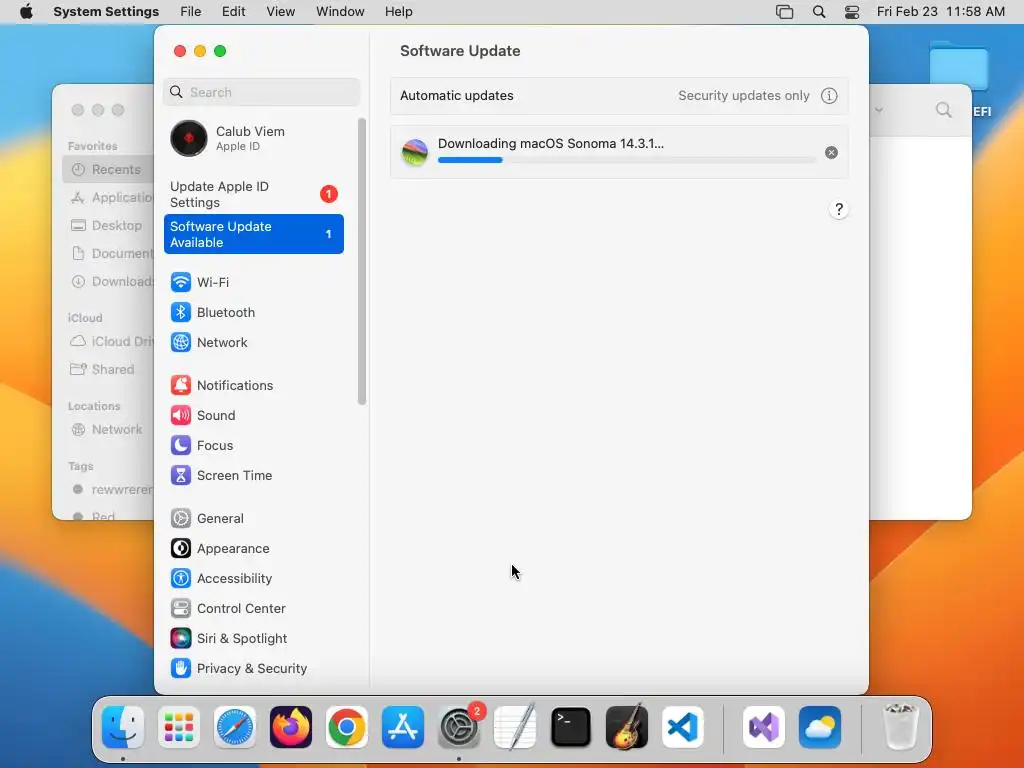Open the Window menu
This screenshot has width=1024, height=768.
(340, 12)
